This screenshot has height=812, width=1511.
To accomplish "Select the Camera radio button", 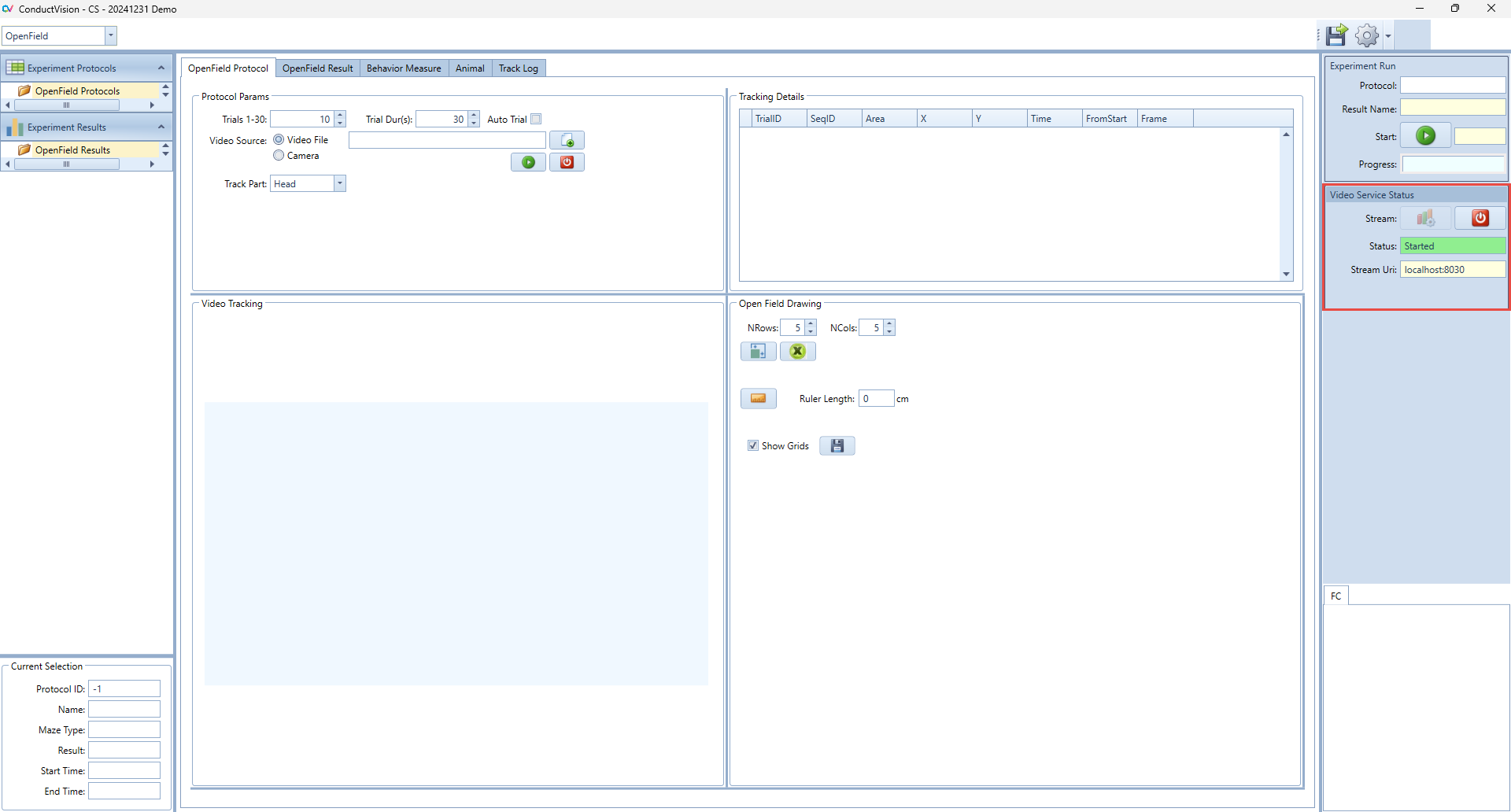I will pyautogui.click(x=279, y=156).
